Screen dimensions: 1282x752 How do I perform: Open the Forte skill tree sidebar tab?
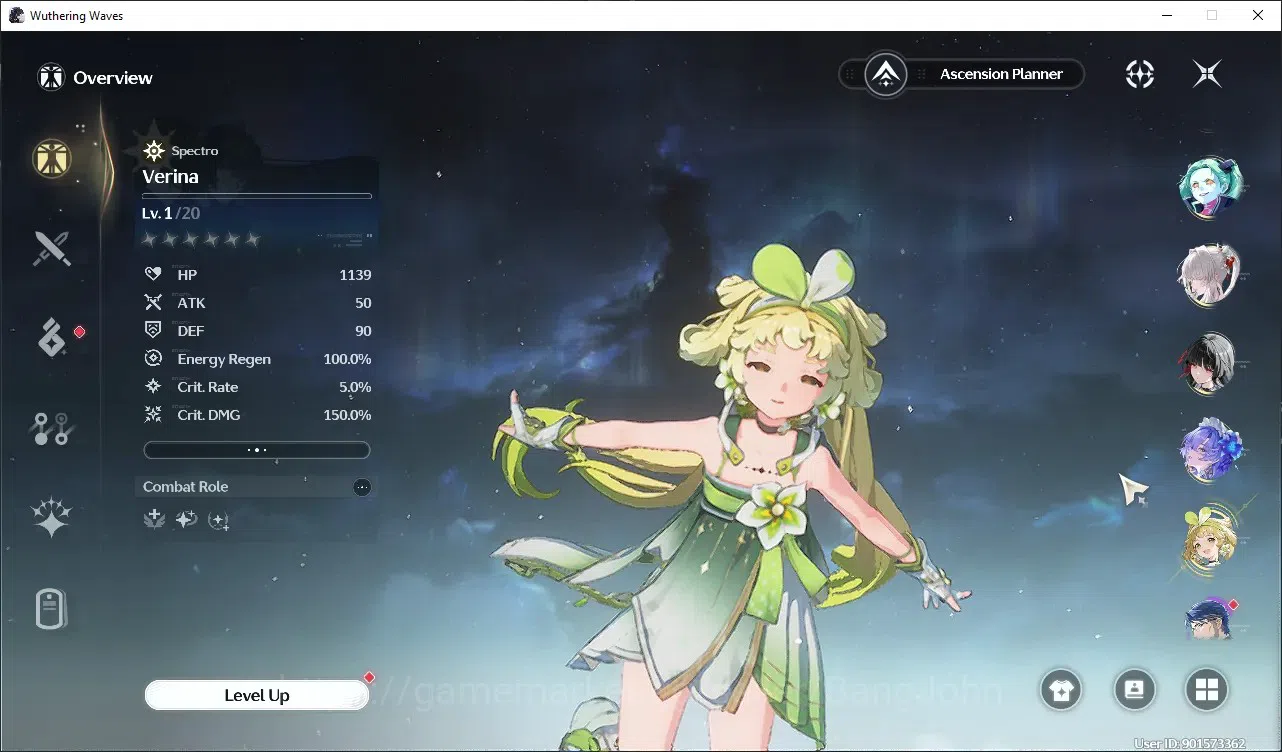tap(50, 428)
